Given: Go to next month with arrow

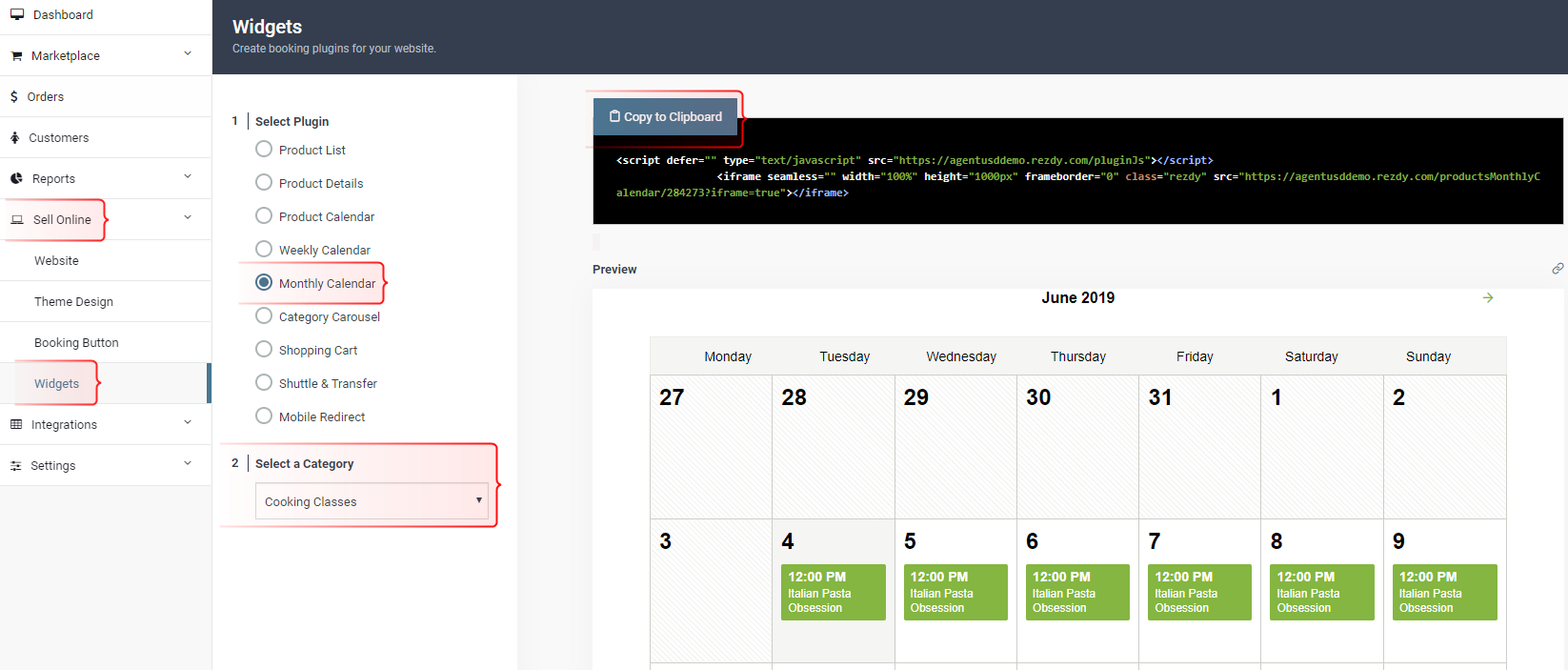Looking at the screenshot, I should pyautogui.click(x=1488, y=298).
